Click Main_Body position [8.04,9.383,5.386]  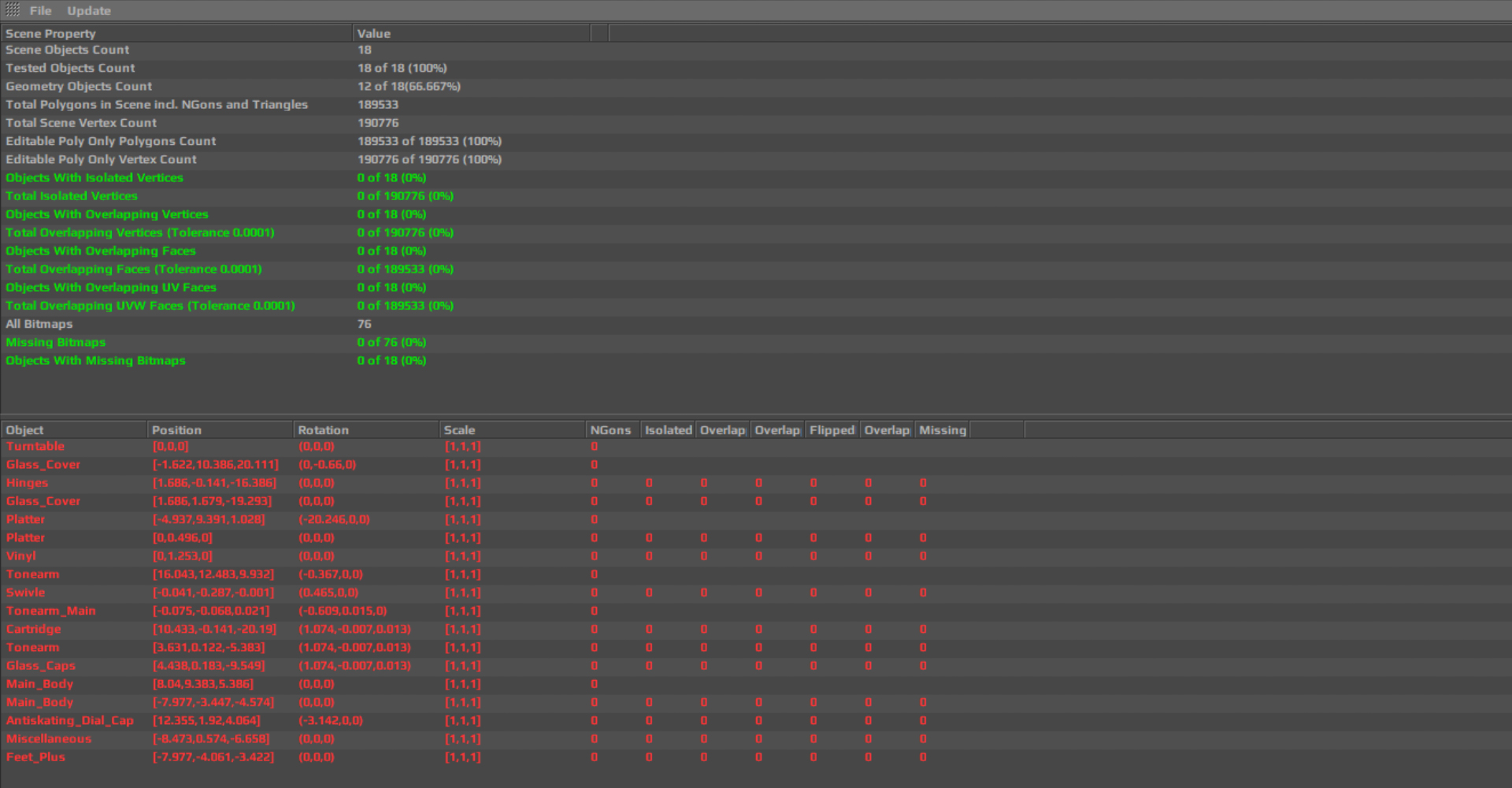203,683
